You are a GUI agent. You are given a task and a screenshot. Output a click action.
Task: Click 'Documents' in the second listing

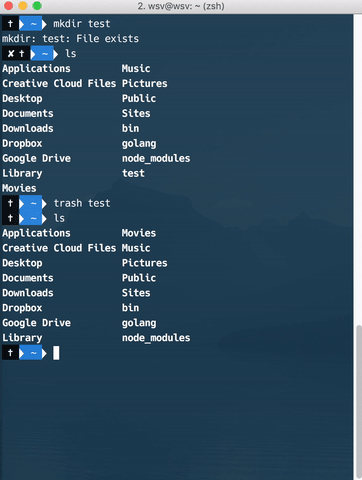click(x=28, y=278)
